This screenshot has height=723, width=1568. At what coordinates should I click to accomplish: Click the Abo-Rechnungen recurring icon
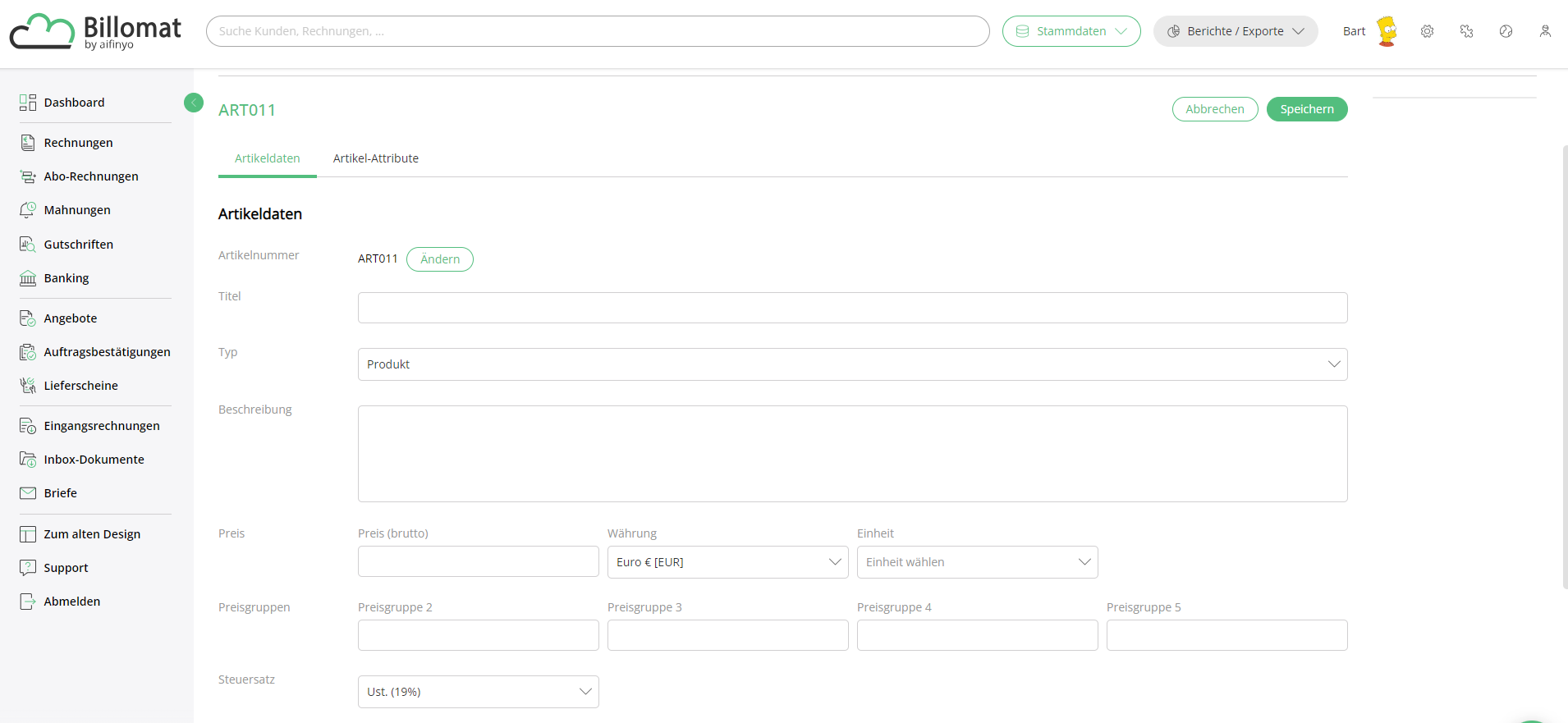pos(28,176)
